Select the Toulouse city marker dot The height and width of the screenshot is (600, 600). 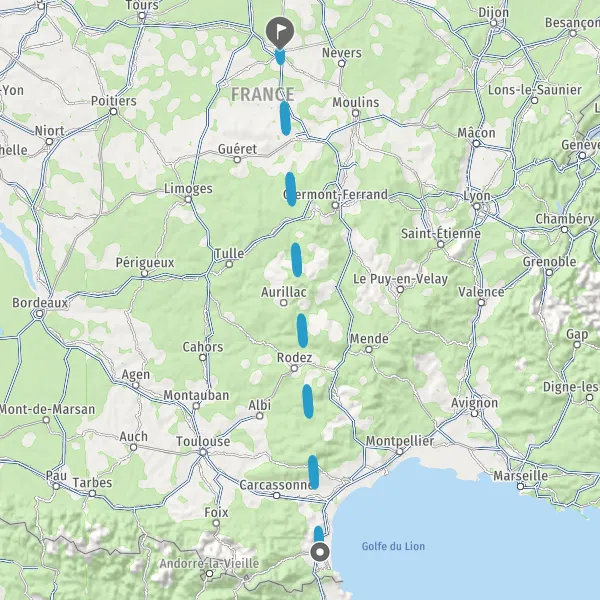[203, 452]
